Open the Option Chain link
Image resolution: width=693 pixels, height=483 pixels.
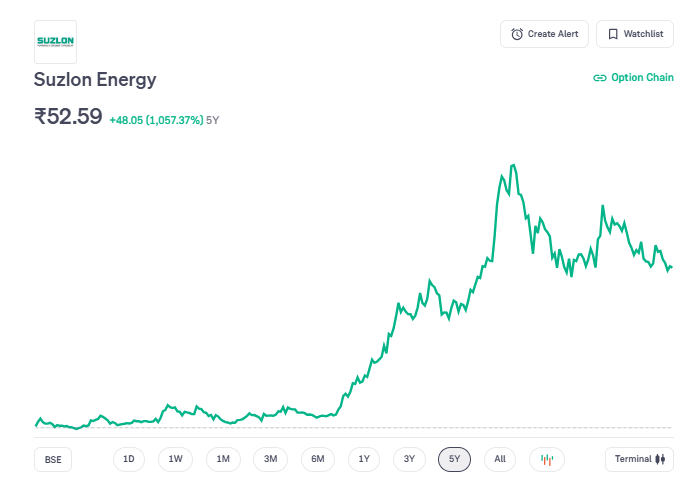[x=633, y=78]
